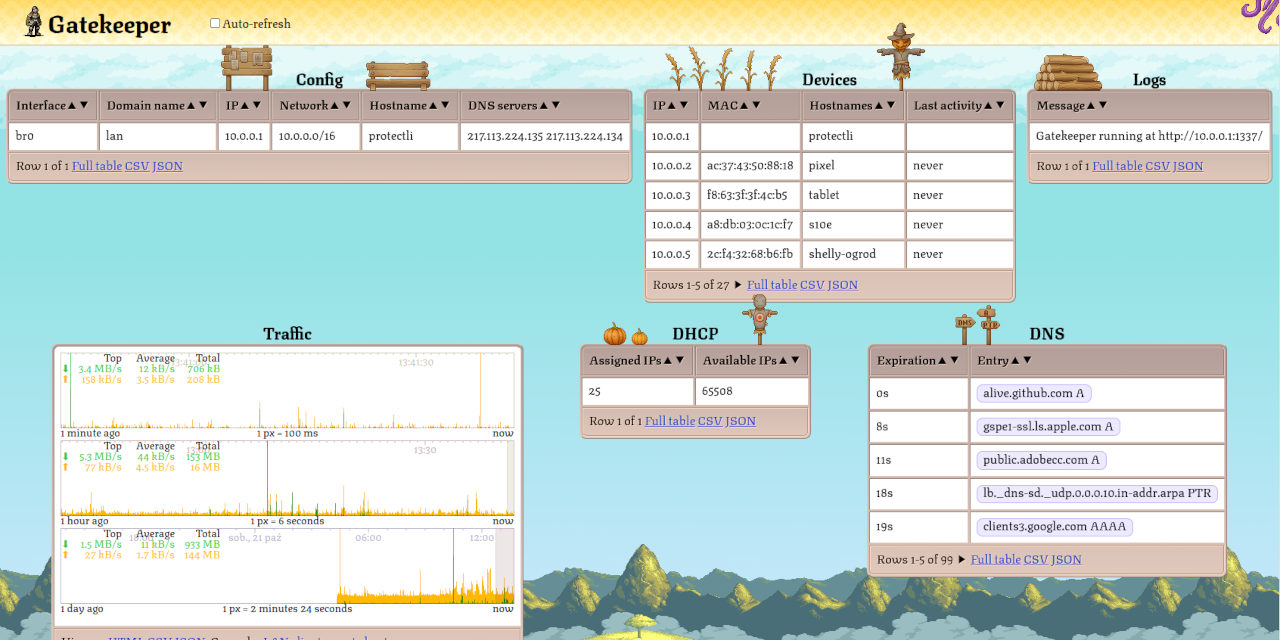Sort MAC column descending
1280x640 pixels.
pyautogui.click(x=757, y=105)
